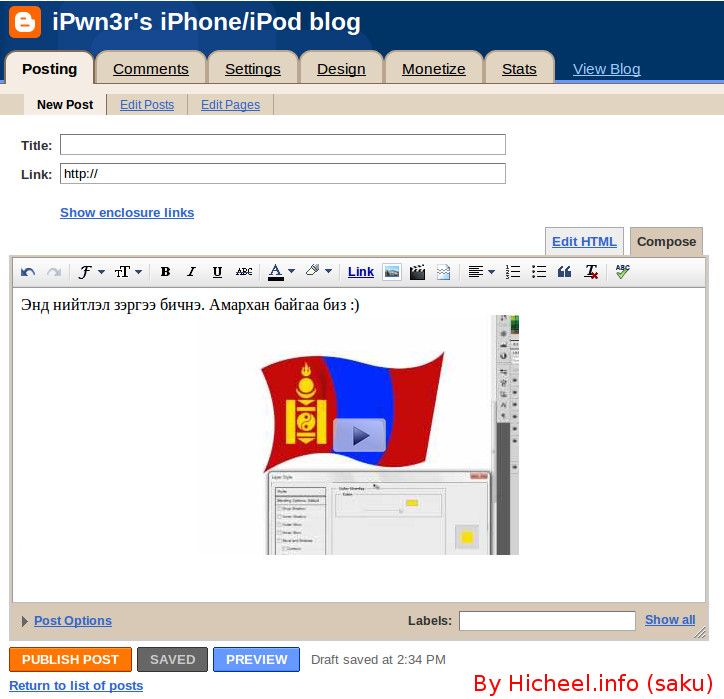The width and height of the screenshot is (724, 699).
Task: Focus the Title input field
Action: pos(283,145)
